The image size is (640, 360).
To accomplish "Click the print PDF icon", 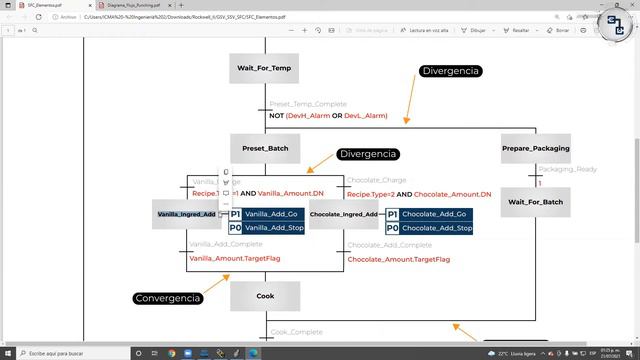I will tap(583, 30).
